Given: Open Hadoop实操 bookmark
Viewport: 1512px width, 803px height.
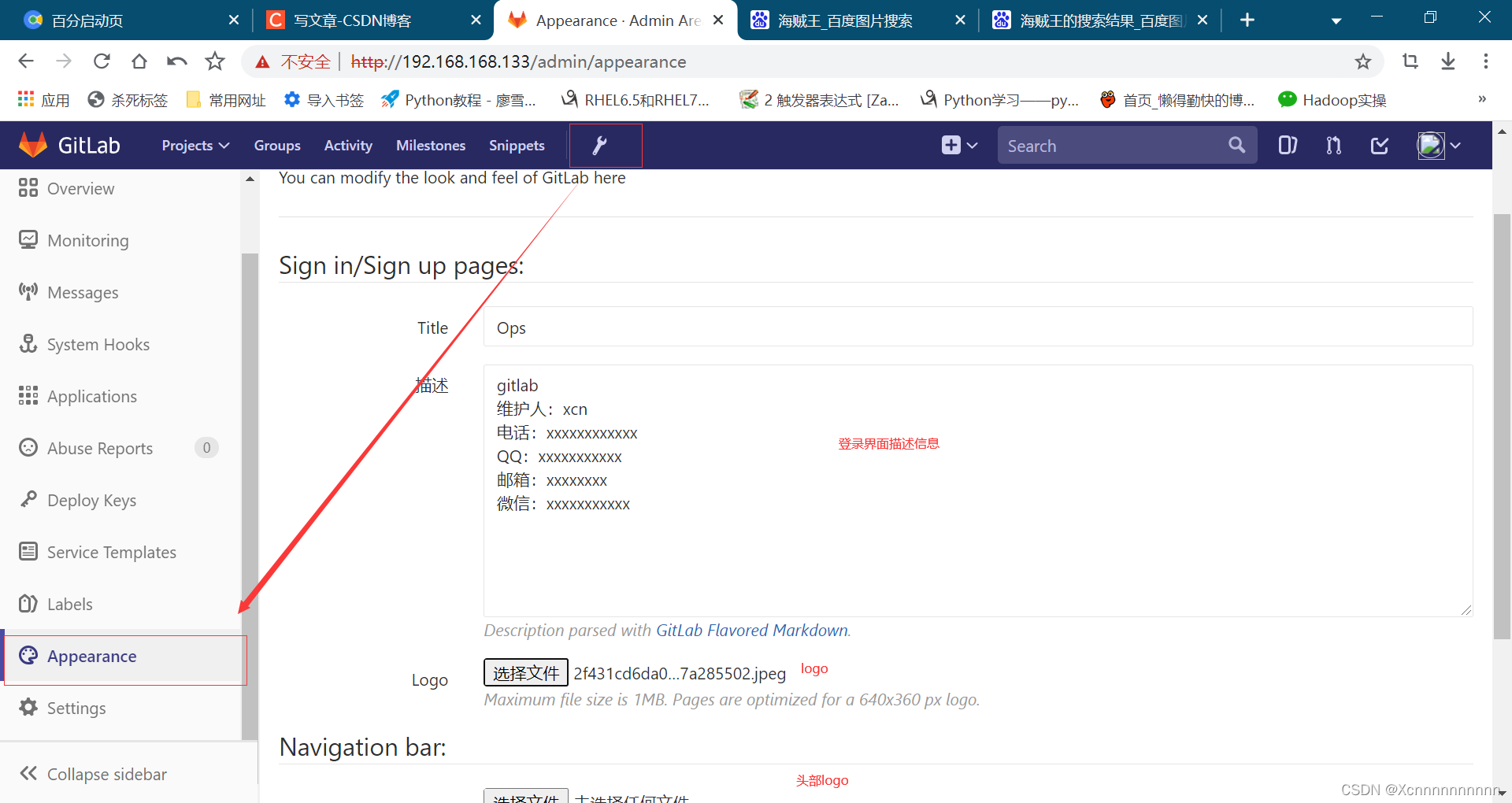Looking at the screenshot, I should pos(1332,100).
